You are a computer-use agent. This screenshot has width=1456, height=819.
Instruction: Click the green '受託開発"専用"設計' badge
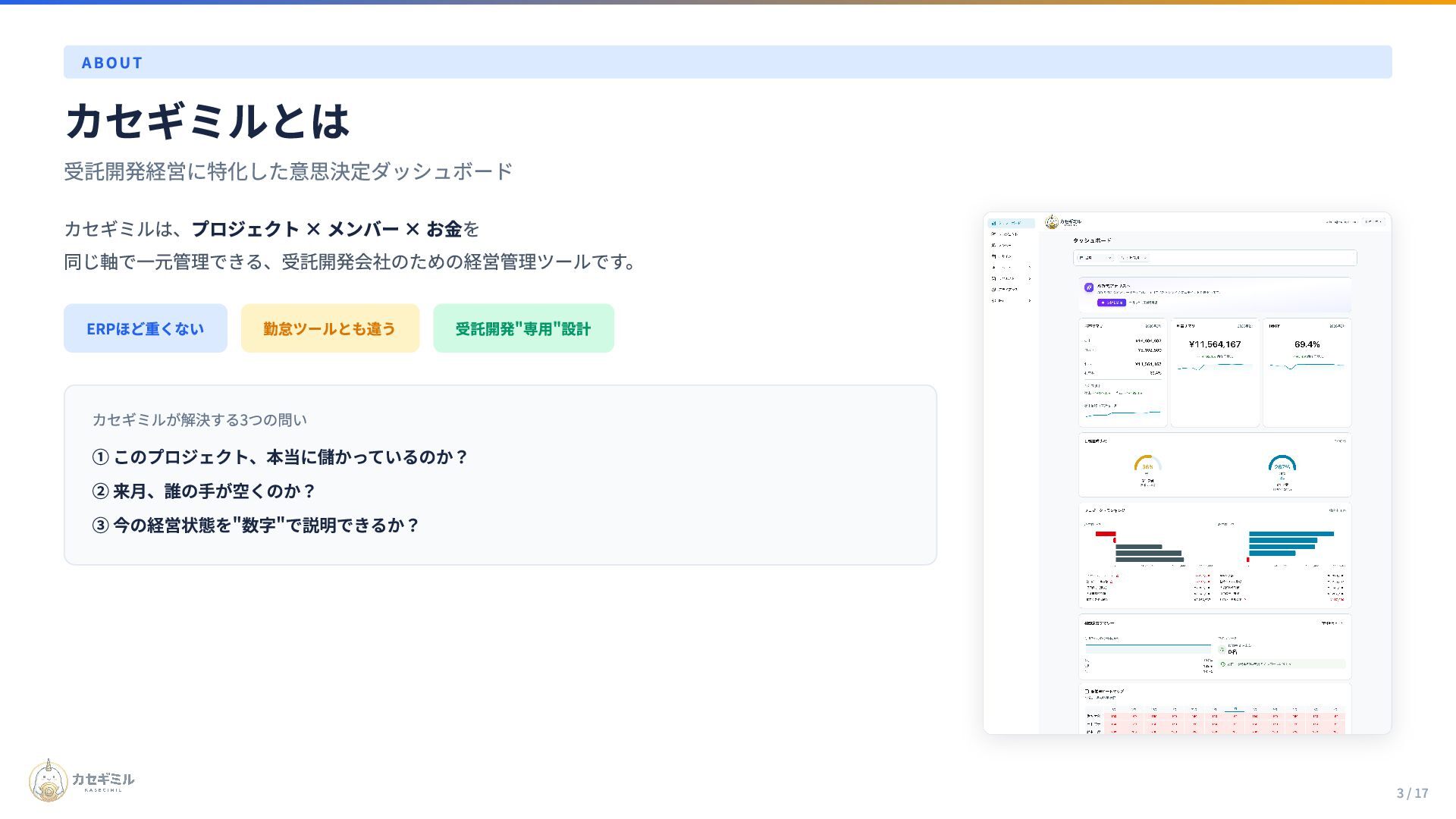pyautogui.click(x=523, y=328)
